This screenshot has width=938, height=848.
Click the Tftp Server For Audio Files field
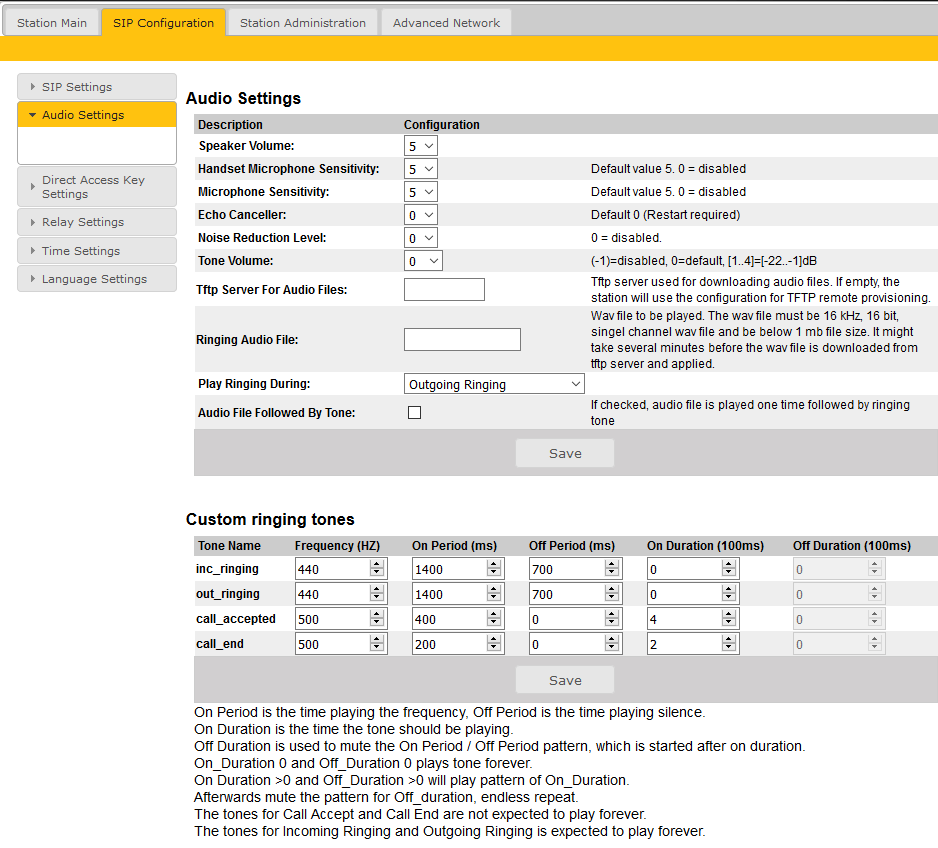coord(444,290)
